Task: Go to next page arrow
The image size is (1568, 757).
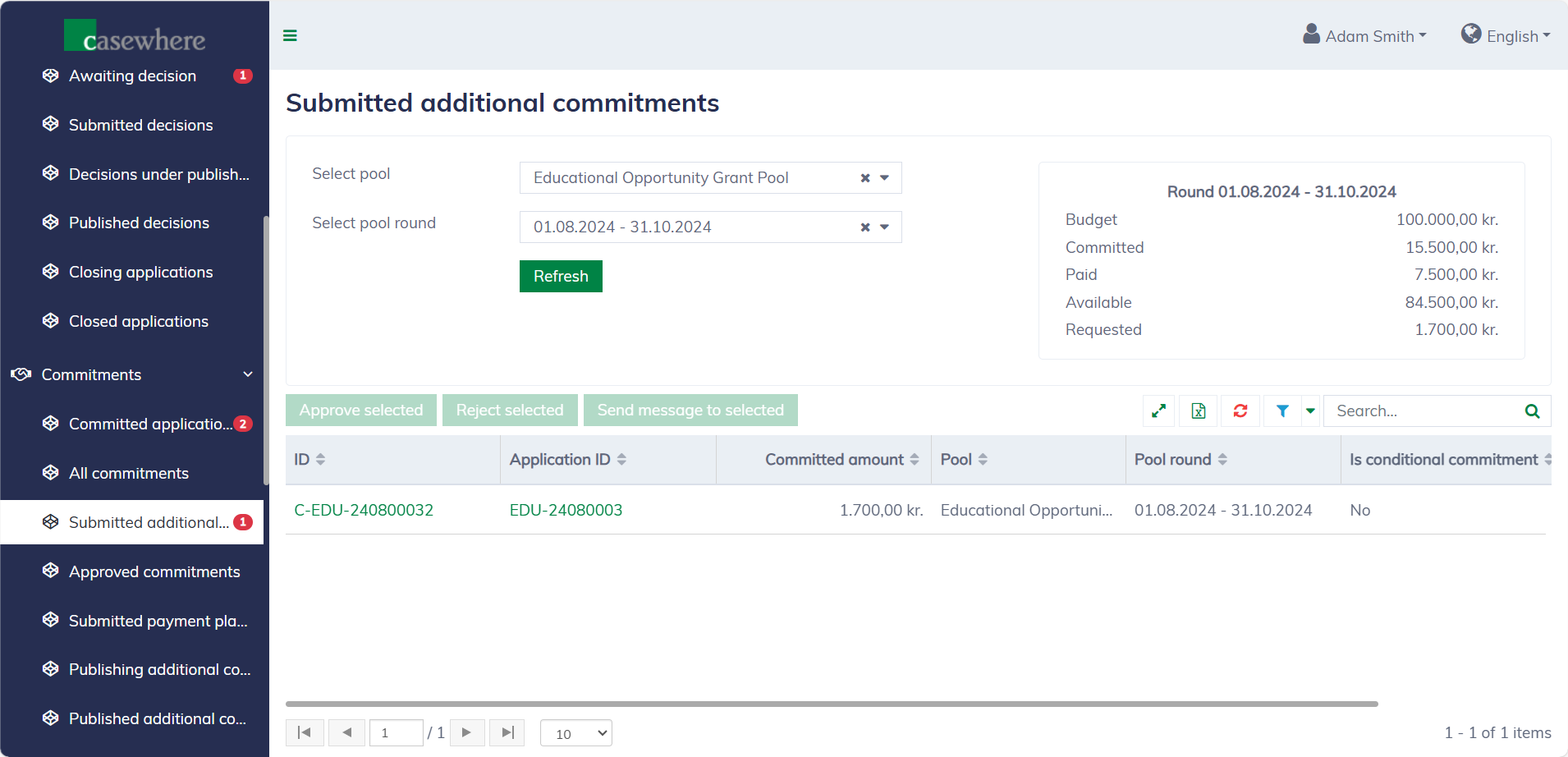Action: click(466, 732)
